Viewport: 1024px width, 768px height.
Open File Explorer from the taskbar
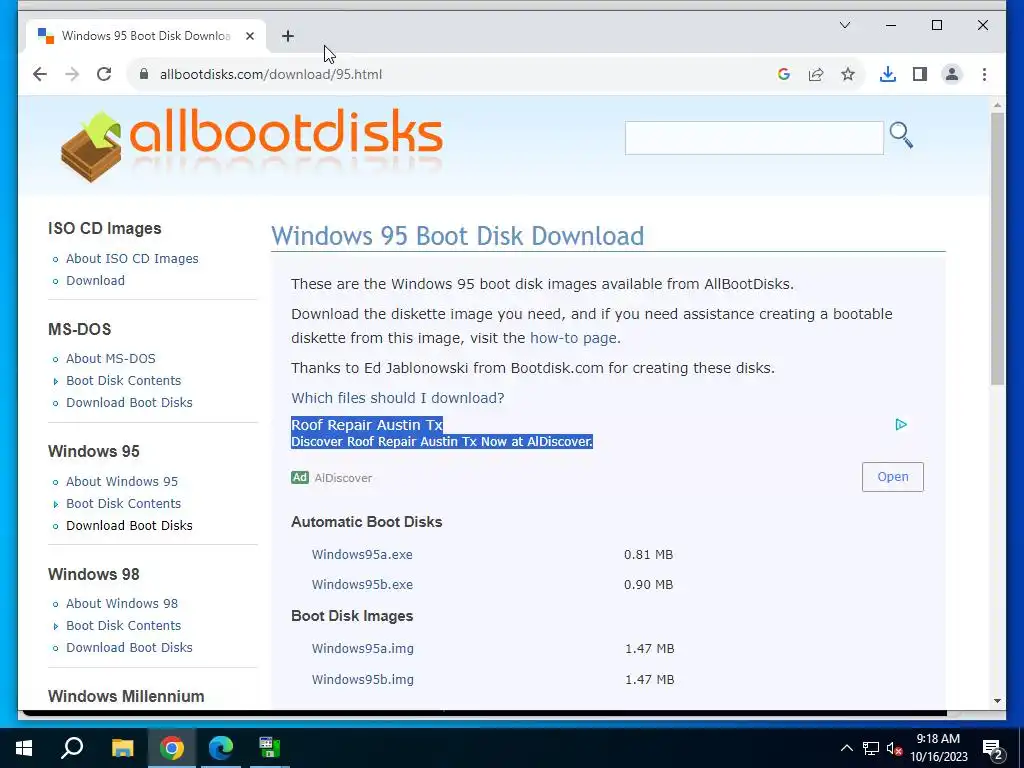coord(122,748)
